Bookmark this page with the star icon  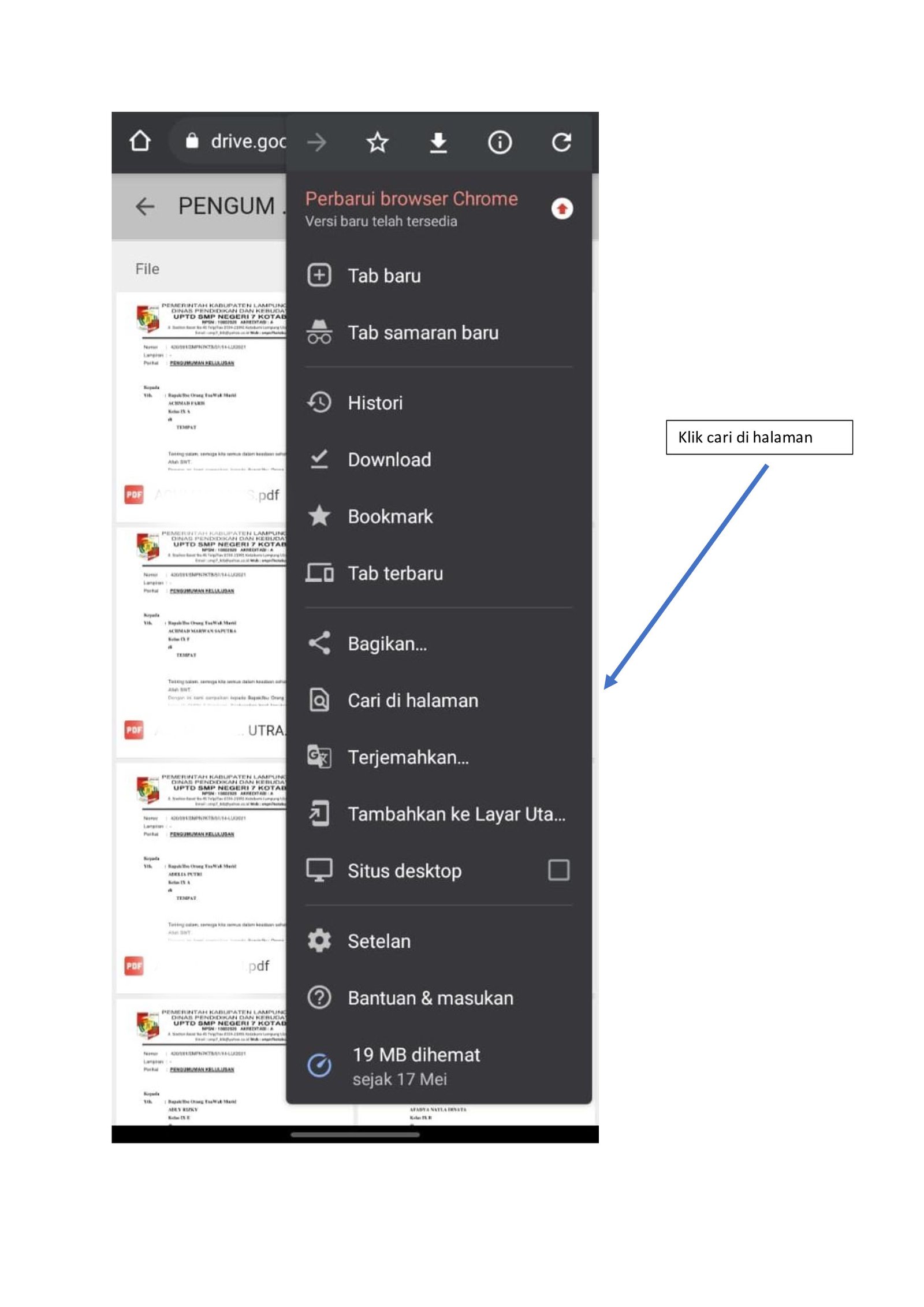click(377, 142)
